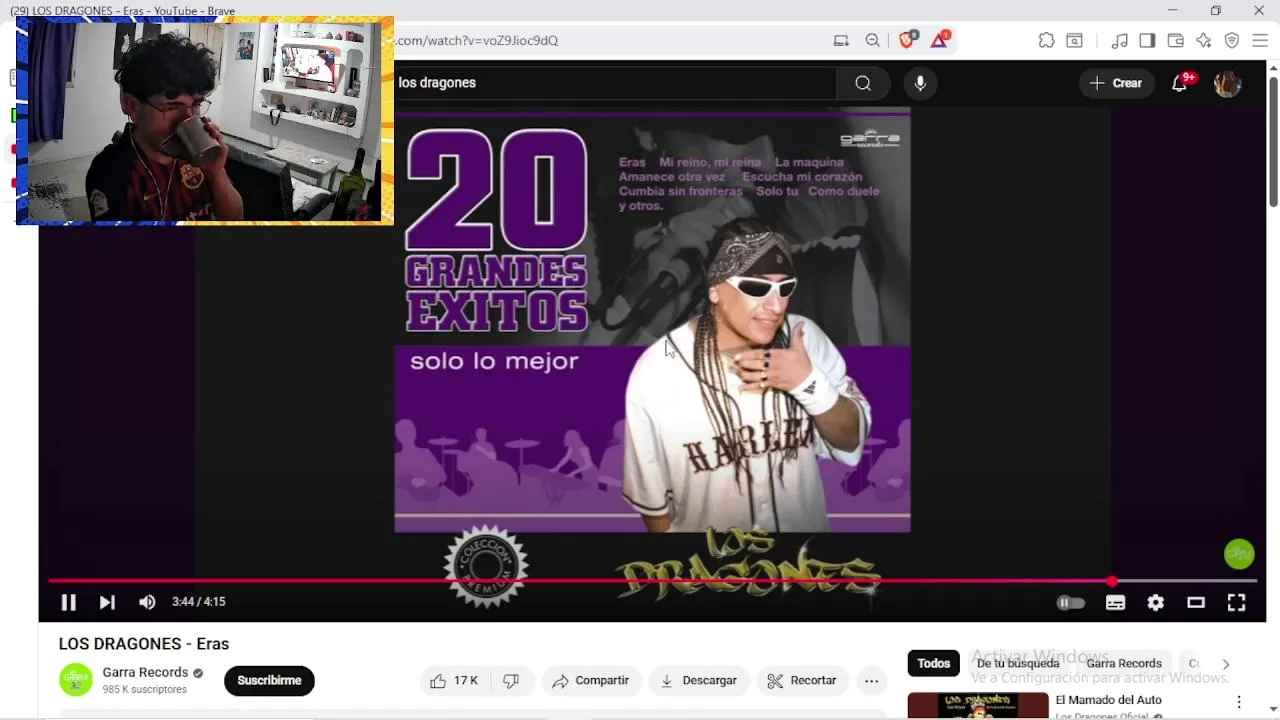The image size is (1280, 720).
Task: Open the Brave Rewards triangle icon
Action: pos(939,40)
